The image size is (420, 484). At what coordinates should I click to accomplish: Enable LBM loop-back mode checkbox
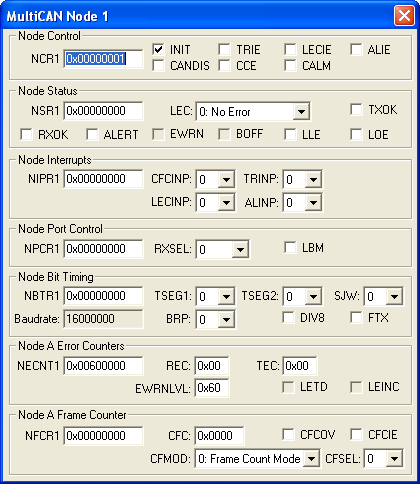pyautogui.click(x=290, y=248)
